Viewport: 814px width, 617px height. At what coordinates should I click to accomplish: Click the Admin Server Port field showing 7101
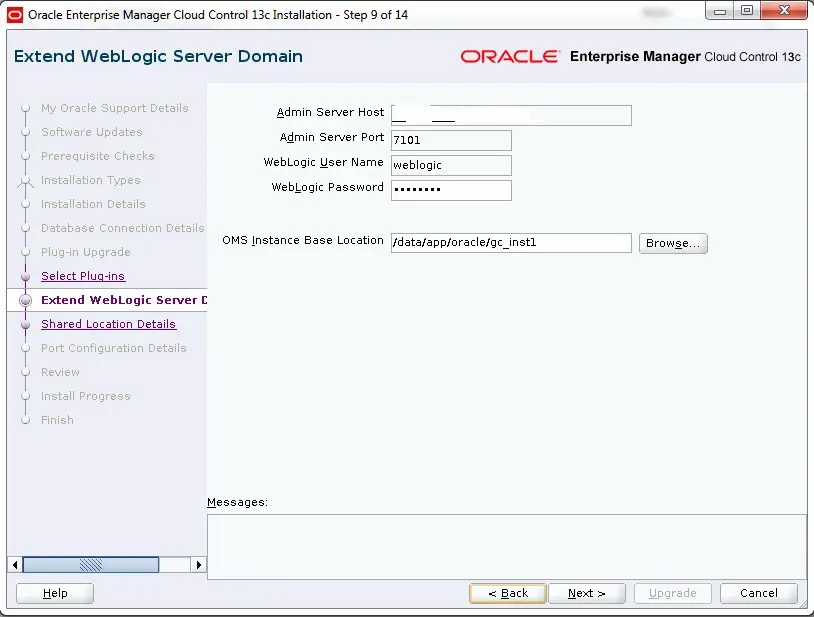coord(451,140)
